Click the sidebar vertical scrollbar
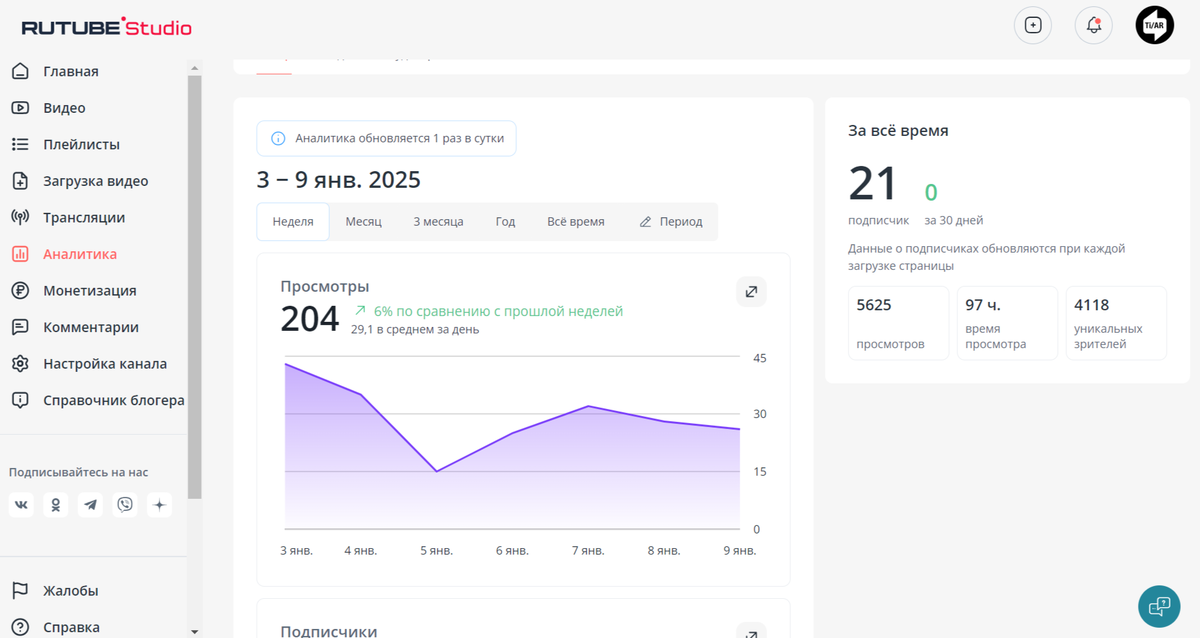 [194, 285]
